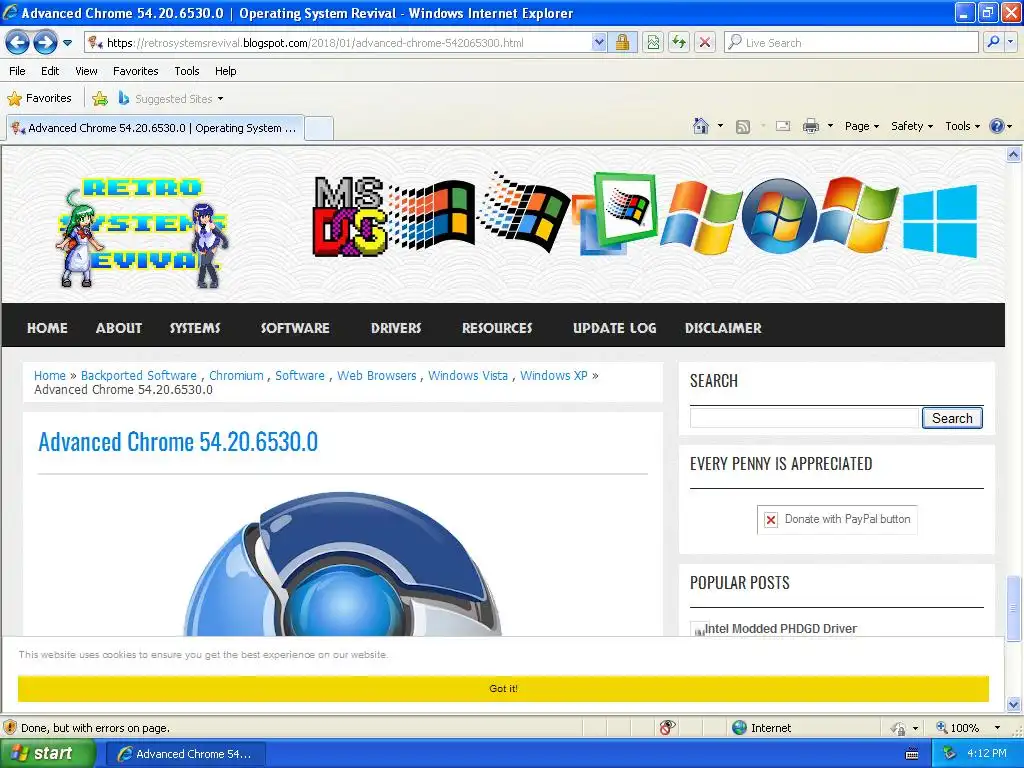Screen dimensions: 1024x768
Task: Open UPDATE LOG in site navigation
Action: tap(615, 328)
